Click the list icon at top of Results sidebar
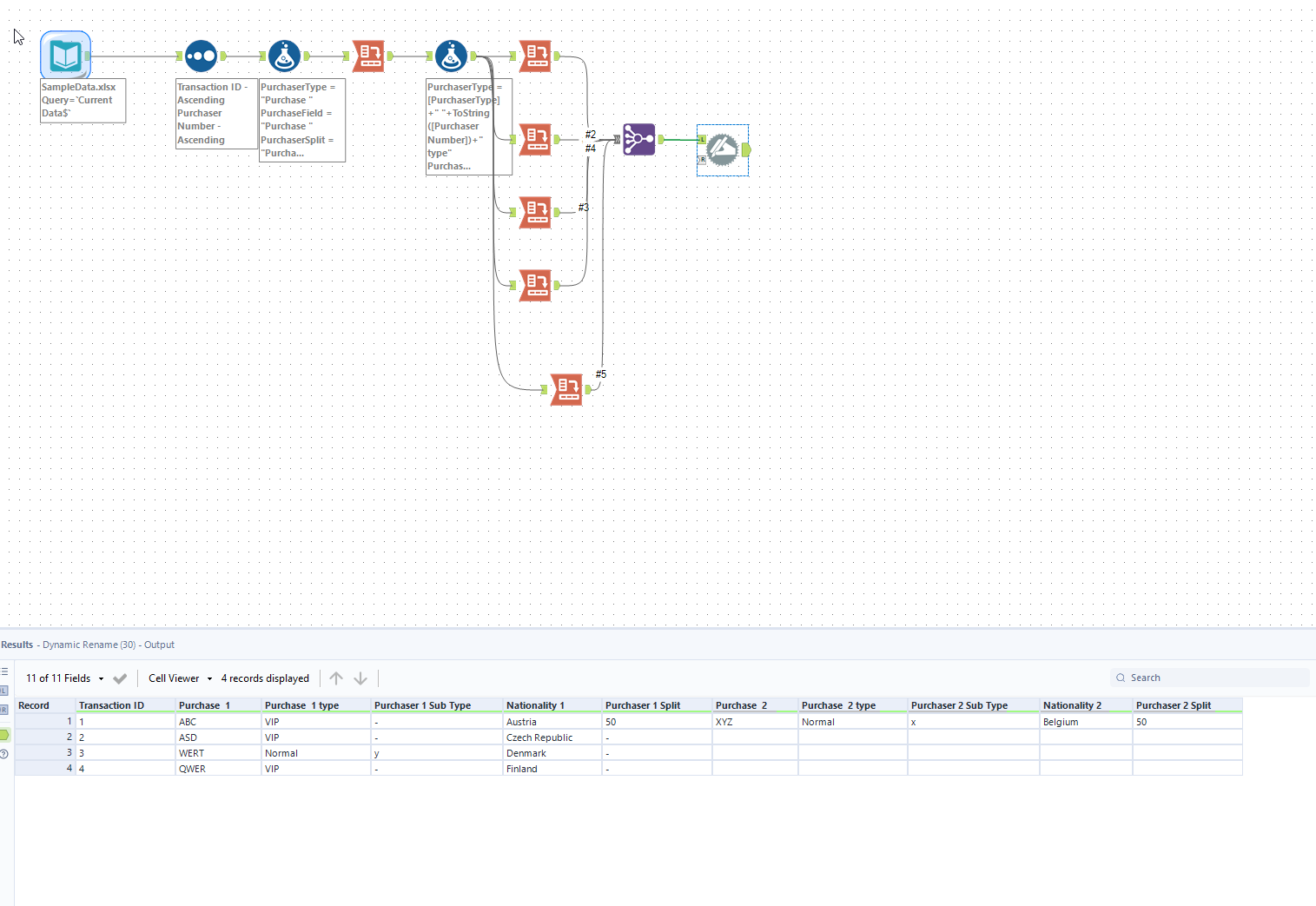 (4, 671)
